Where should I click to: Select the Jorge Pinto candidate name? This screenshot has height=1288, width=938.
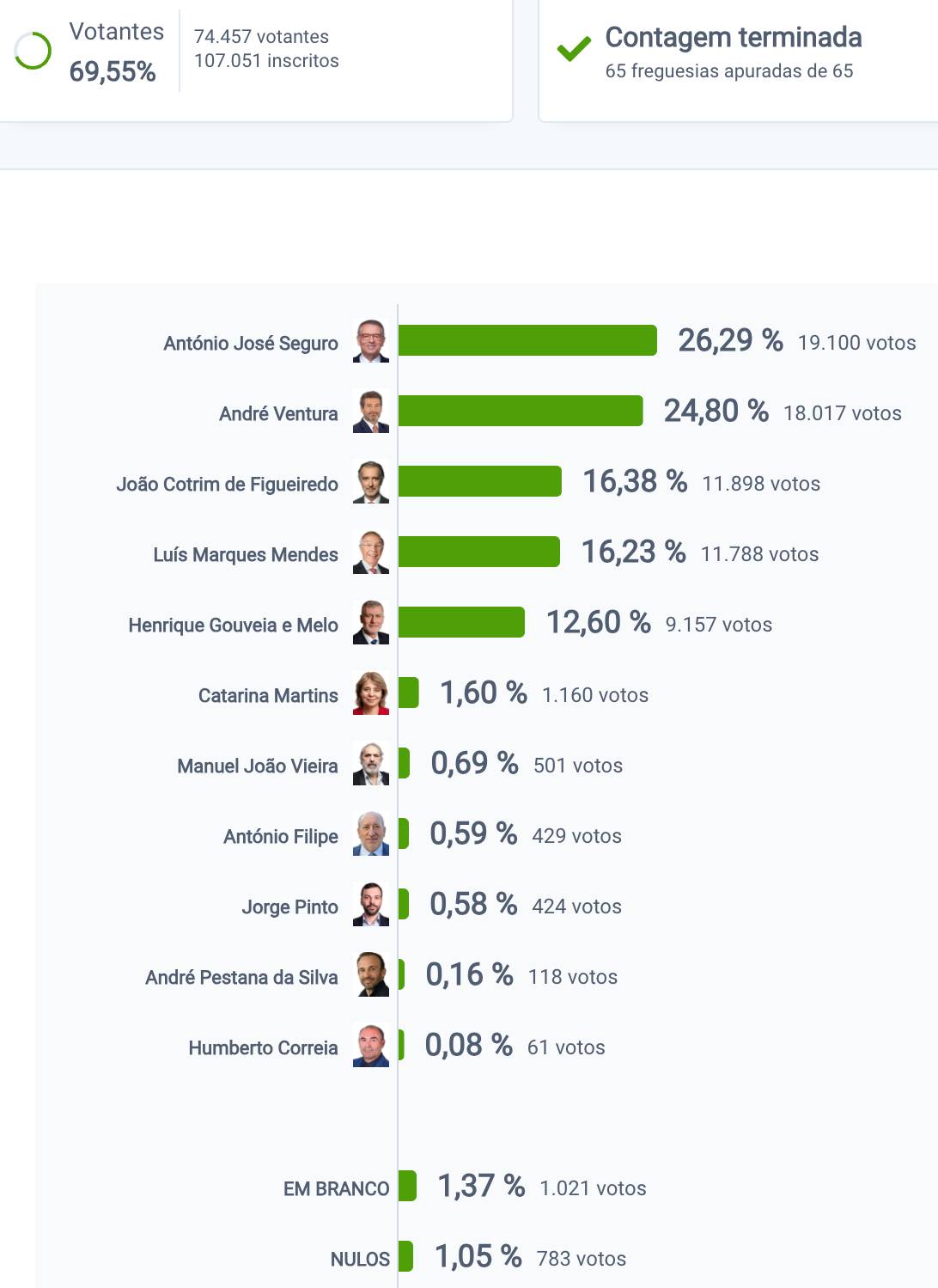click(289, 906)
